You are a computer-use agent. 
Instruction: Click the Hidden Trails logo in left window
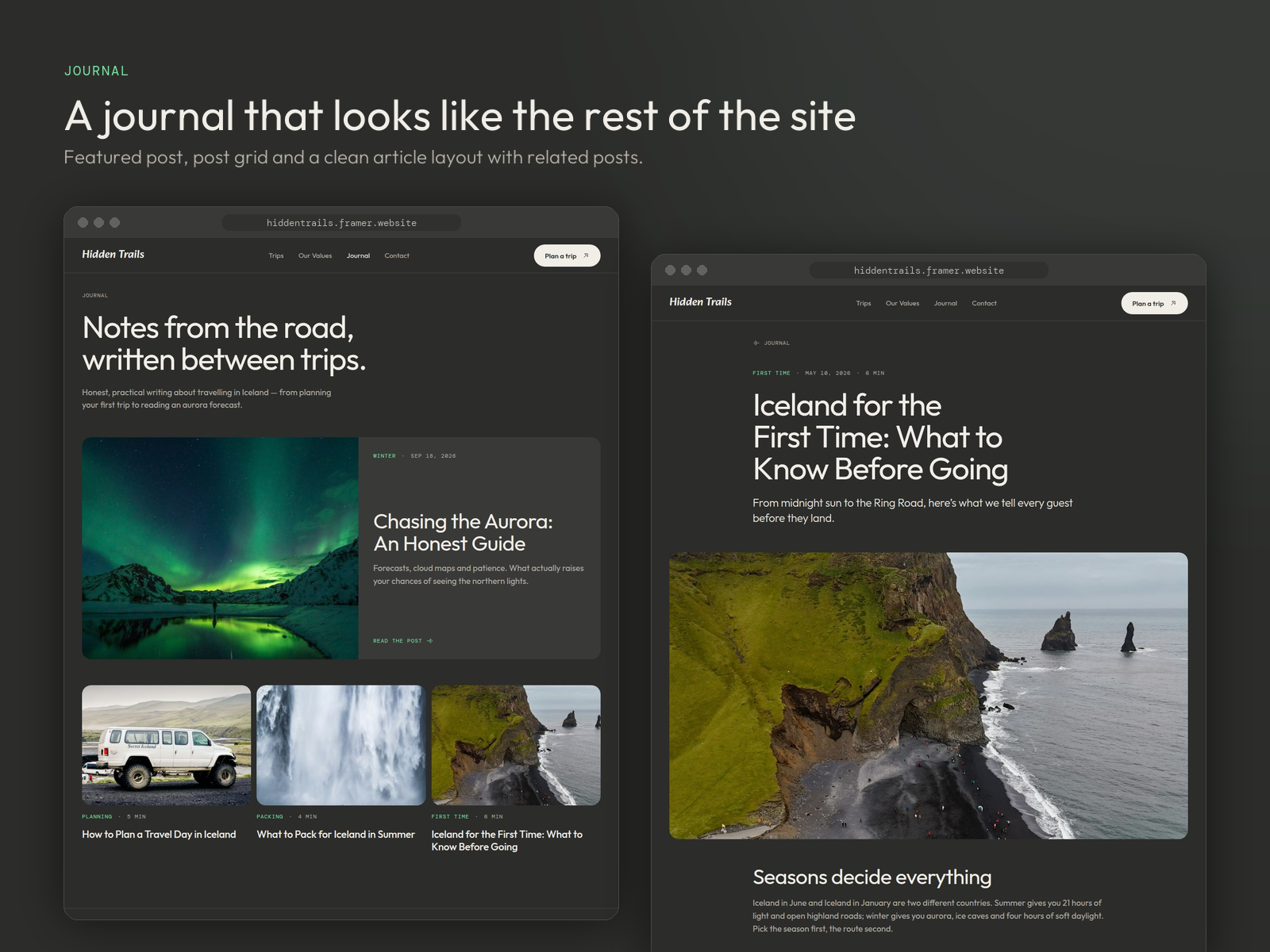pyautogui.click(x=114, y=254)
